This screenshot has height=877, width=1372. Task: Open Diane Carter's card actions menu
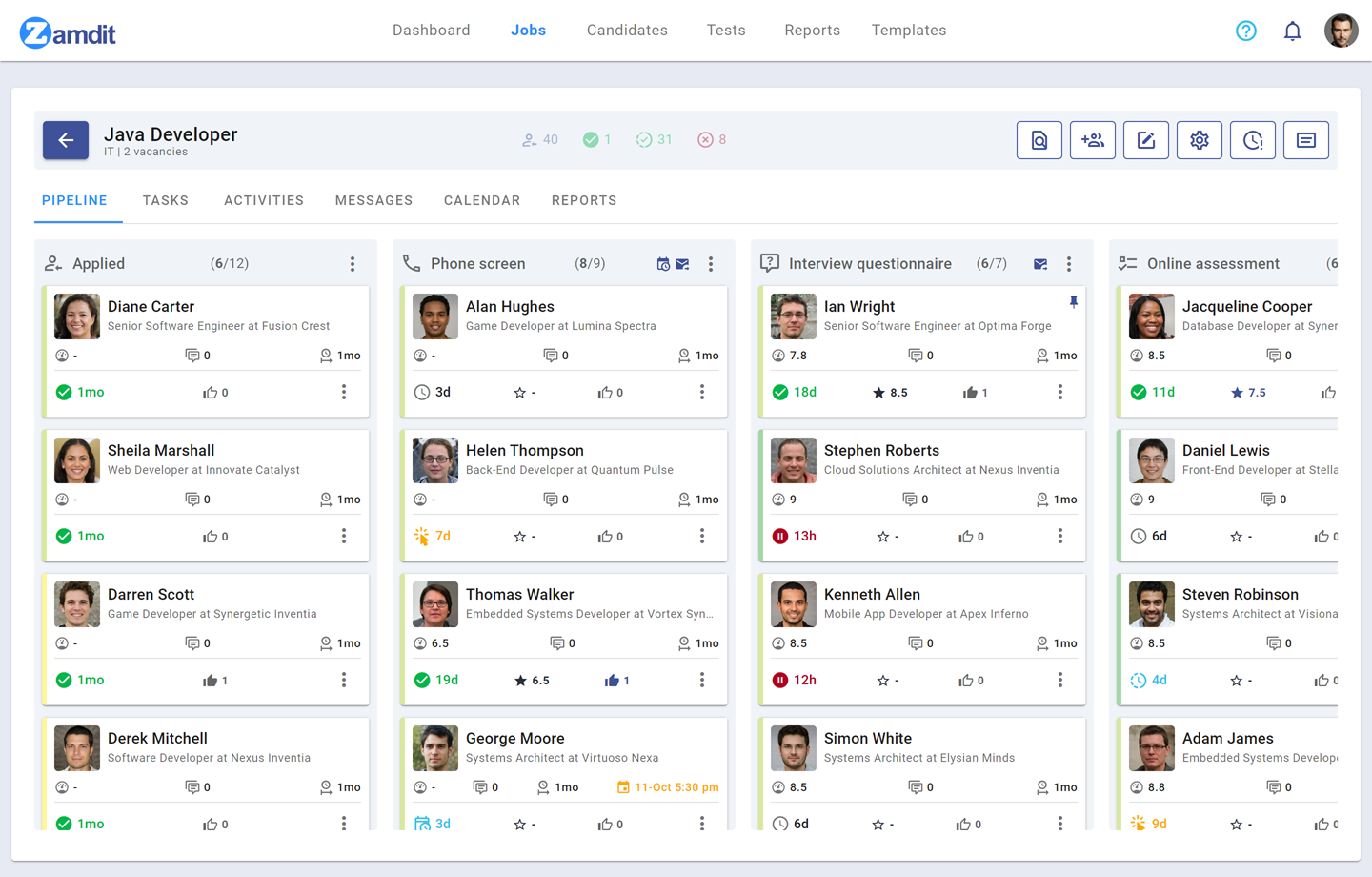coord(344,392)
